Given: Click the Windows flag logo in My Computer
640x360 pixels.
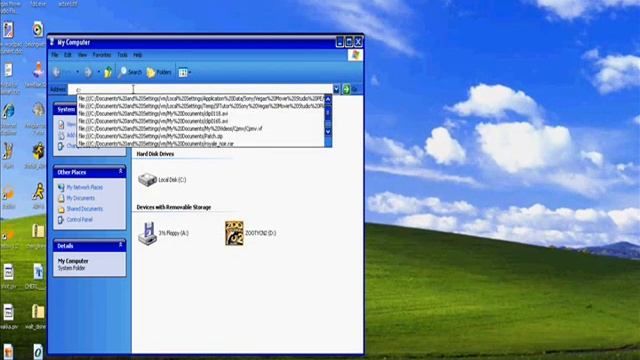Looking at the screenshot, I should click(x=355, y=55).
